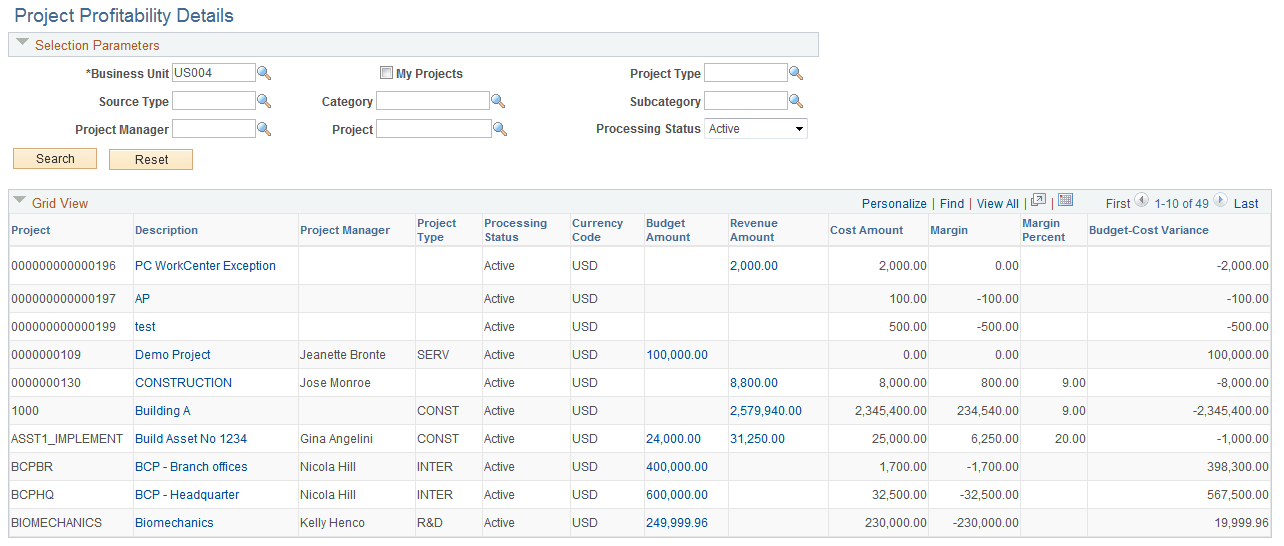Click the 2,579,940.00 revenue amount link
Viewport: 1284px width, 546px height.
(x=766, y=411)
